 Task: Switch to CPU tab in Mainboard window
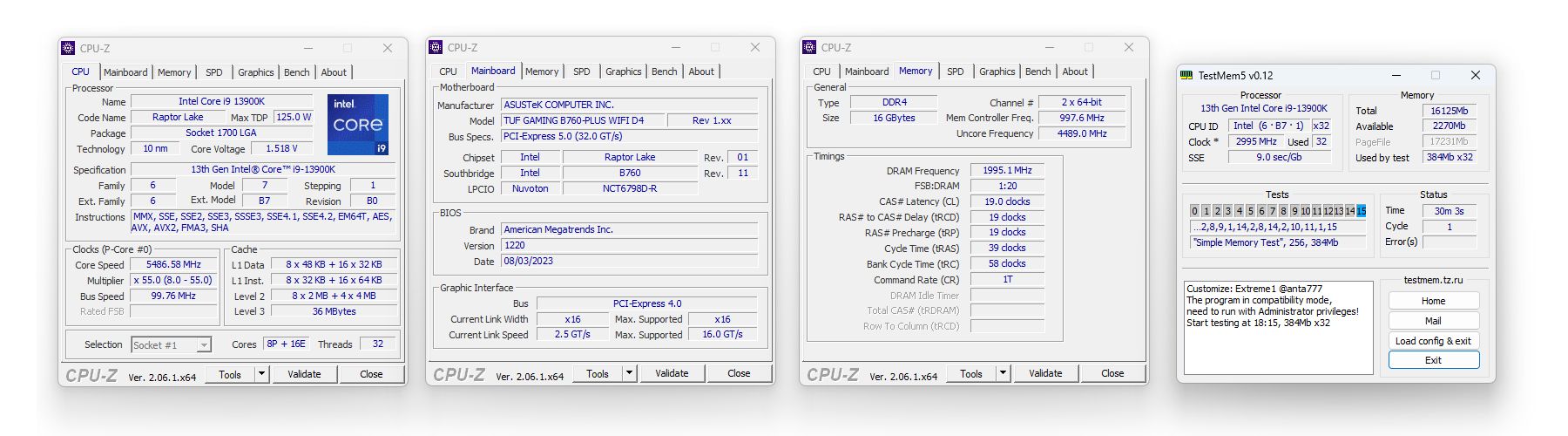pos(449,72)
